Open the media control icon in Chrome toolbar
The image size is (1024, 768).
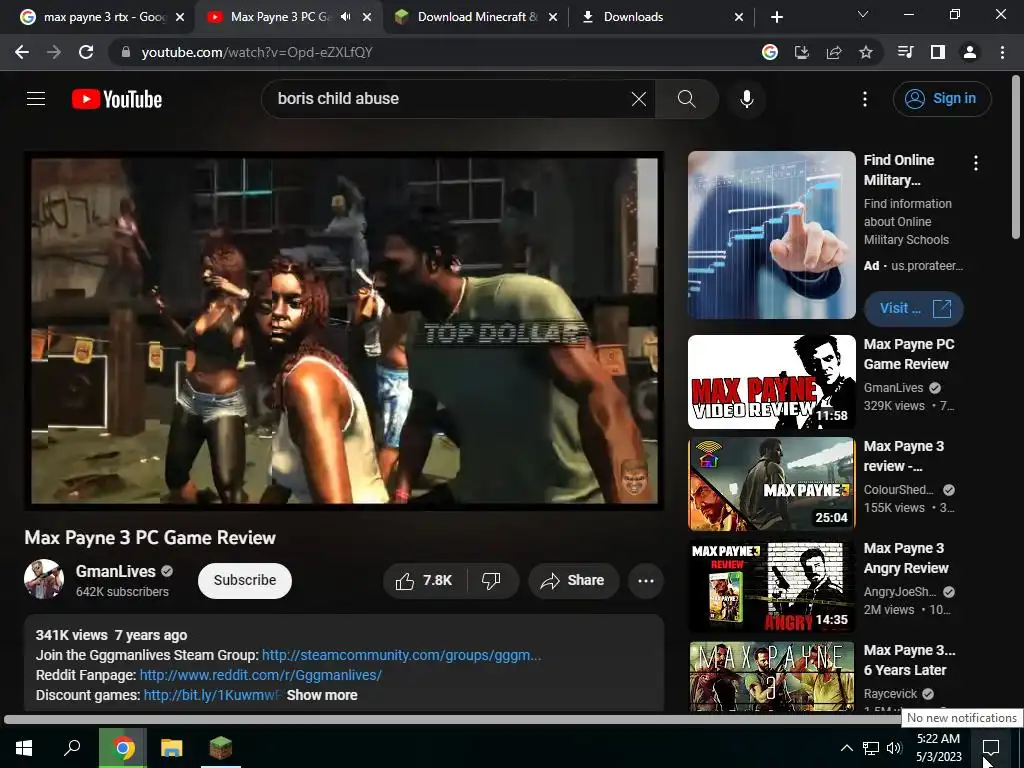click(x=905, y=52)
